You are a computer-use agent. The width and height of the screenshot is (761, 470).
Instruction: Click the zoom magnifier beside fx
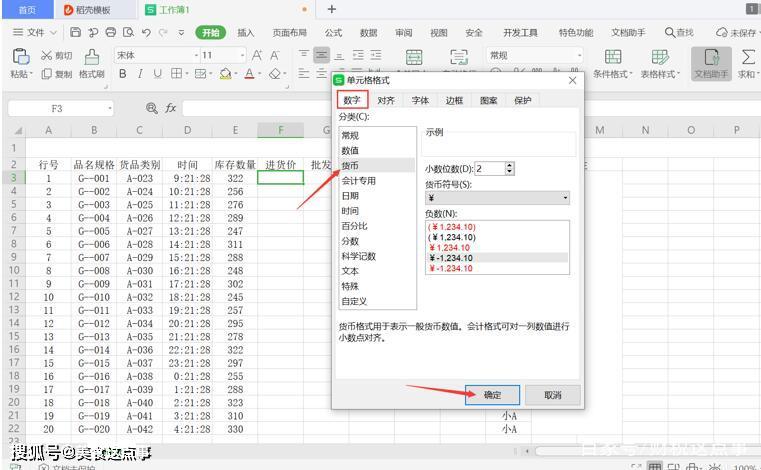151,108
